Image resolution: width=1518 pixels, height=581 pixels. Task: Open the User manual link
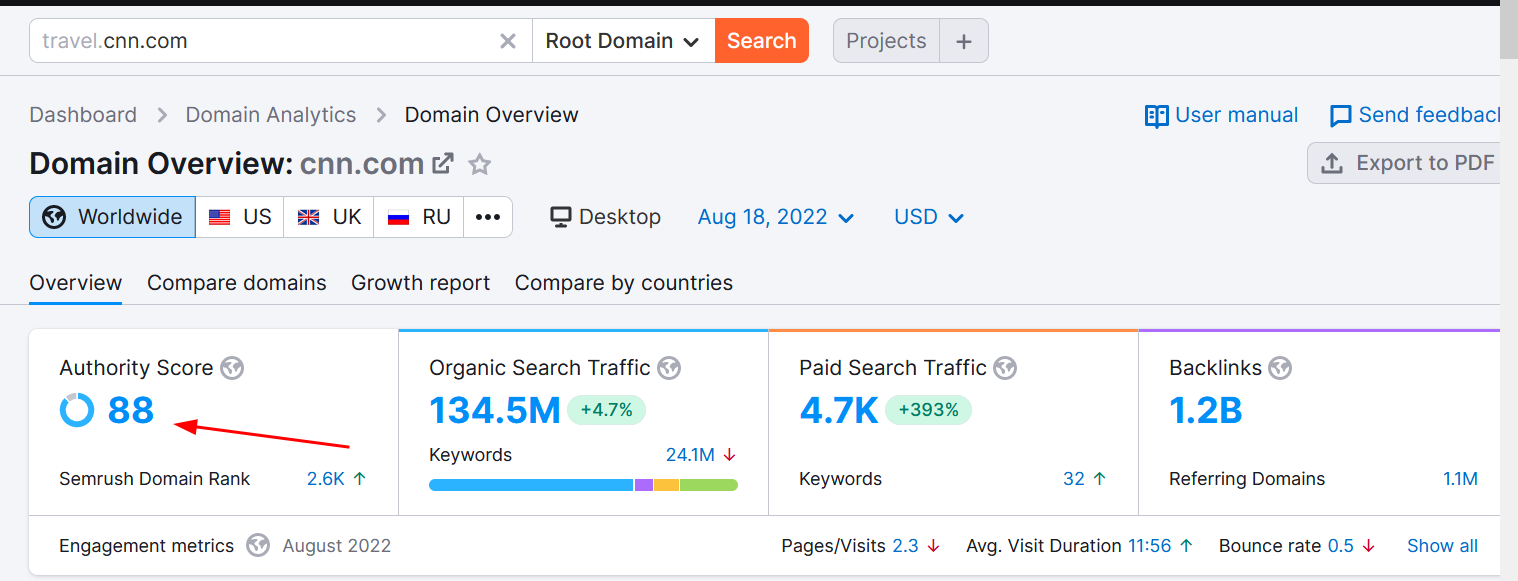click(x=1222, y=115)
